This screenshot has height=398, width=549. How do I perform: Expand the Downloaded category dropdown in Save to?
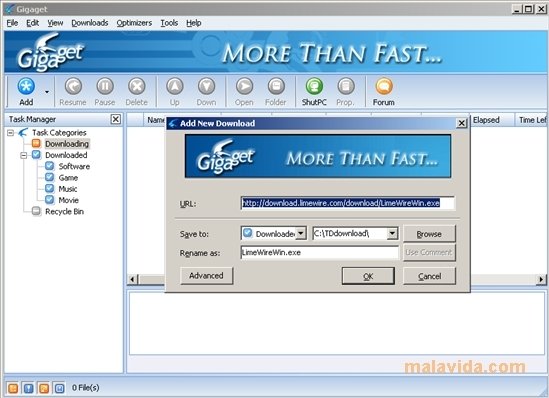click(301, 233)
